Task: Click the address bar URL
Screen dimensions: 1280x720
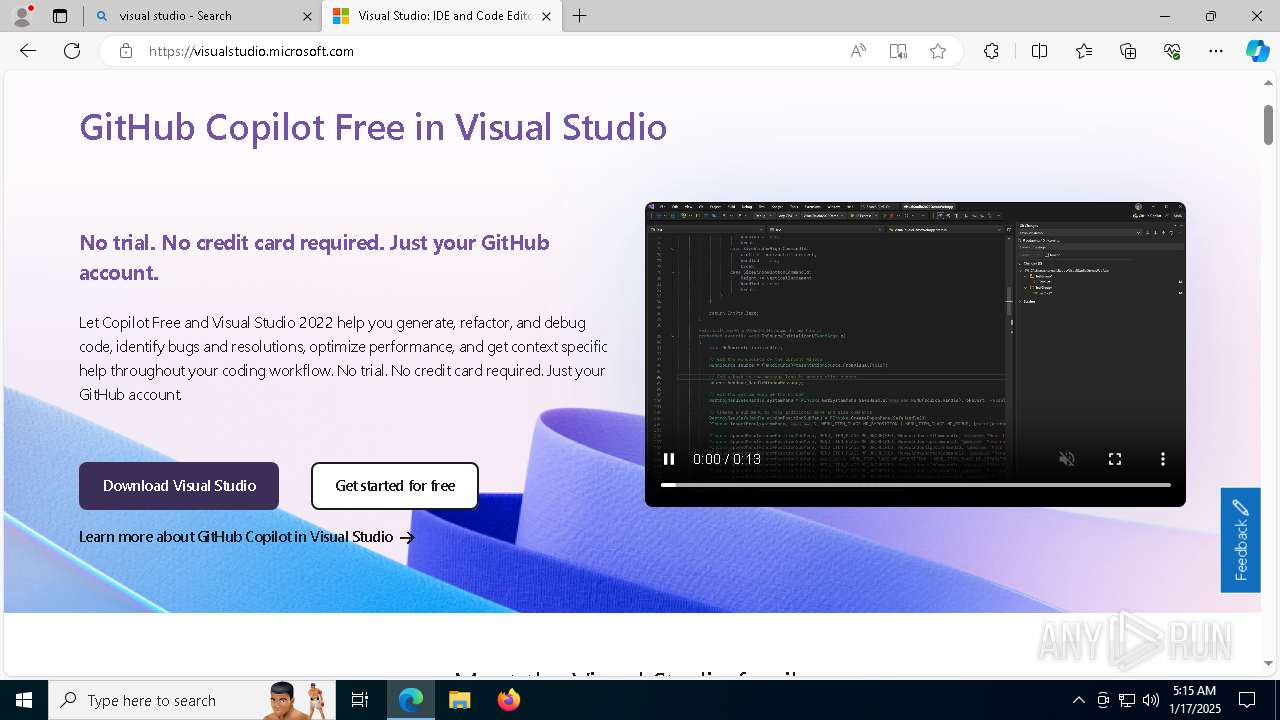Action: [251, 51]
